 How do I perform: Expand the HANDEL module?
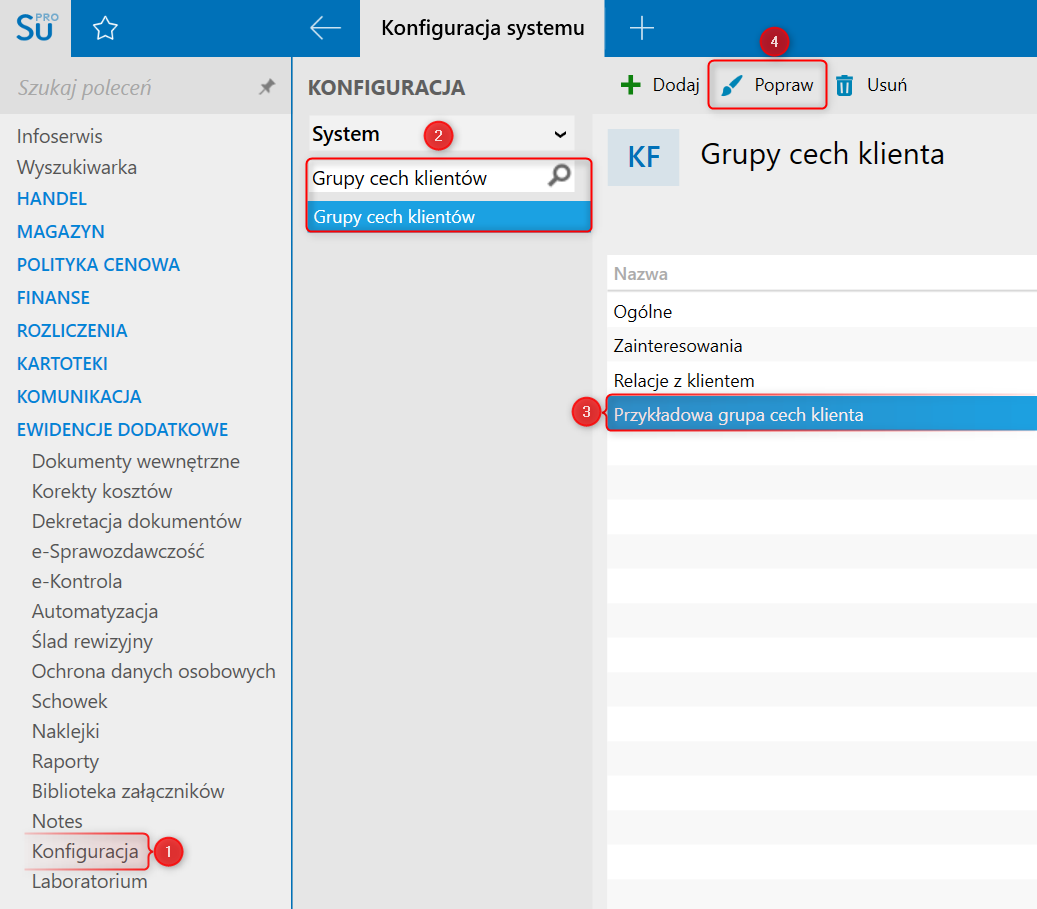point(52,198)
